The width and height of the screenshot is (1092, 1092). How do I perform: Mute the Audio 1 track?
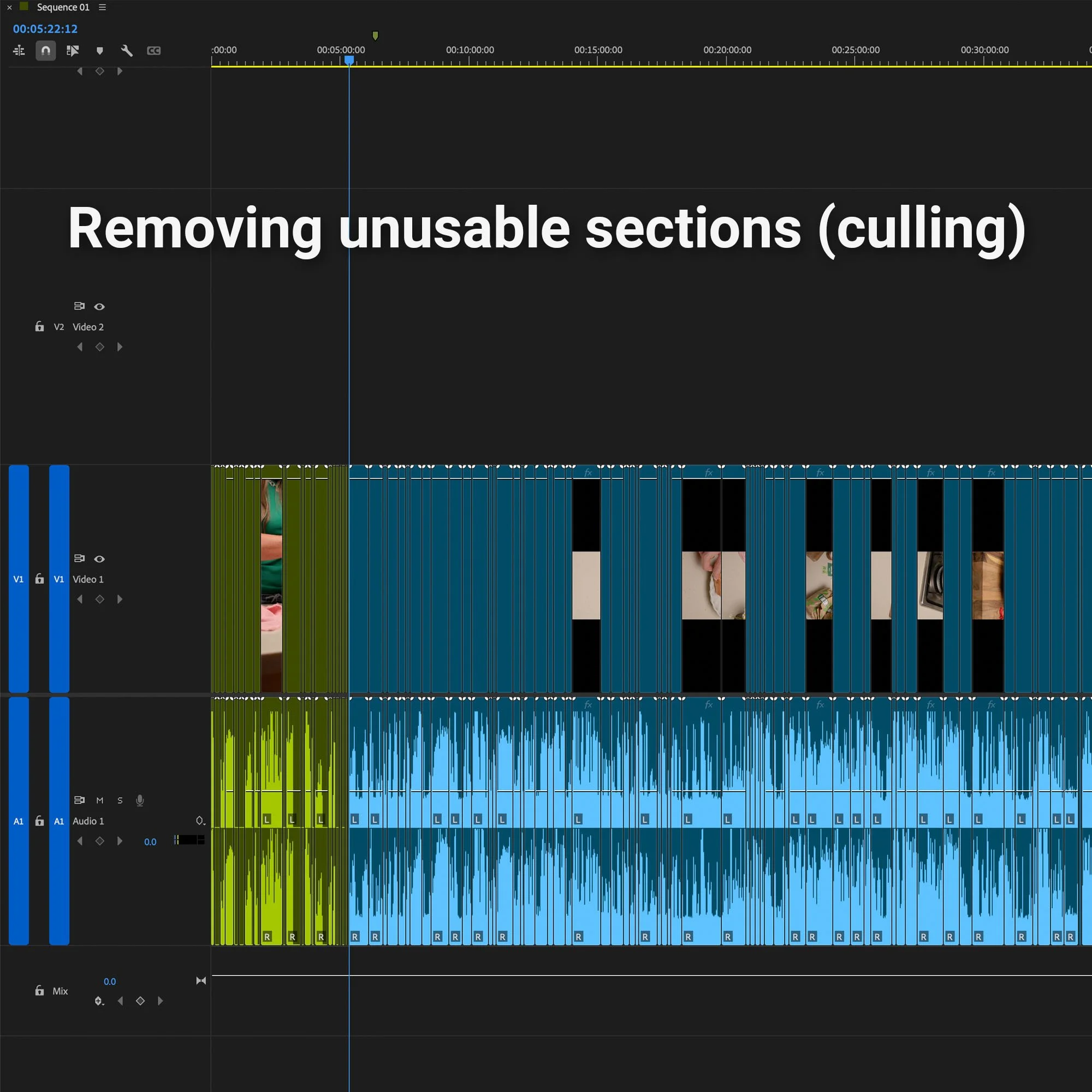[100, 800]
